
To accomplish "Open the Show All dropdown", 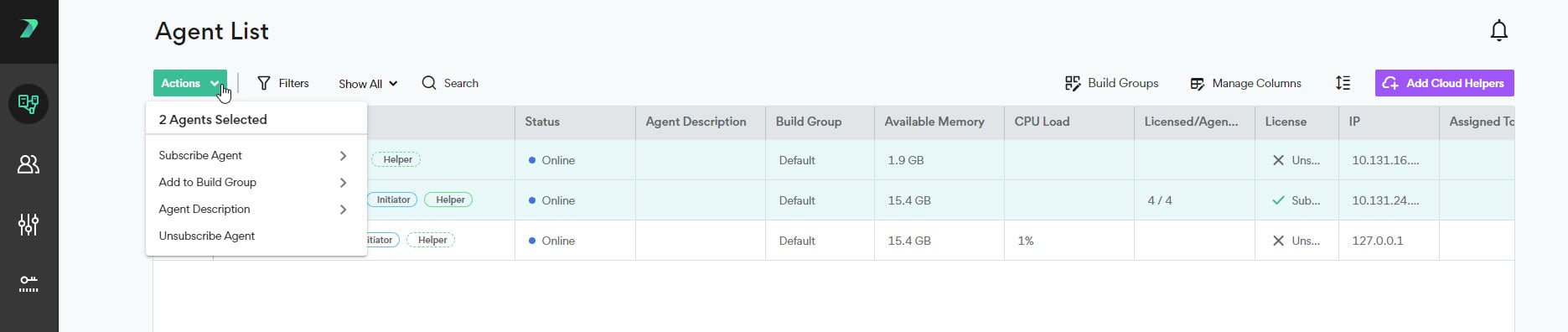I will (x=368, y=84).
